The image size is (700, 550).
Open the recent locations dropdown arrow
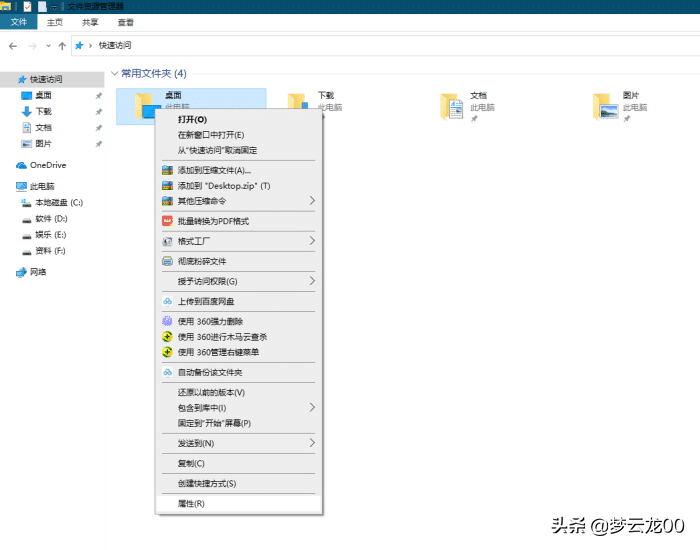point(48,46)
